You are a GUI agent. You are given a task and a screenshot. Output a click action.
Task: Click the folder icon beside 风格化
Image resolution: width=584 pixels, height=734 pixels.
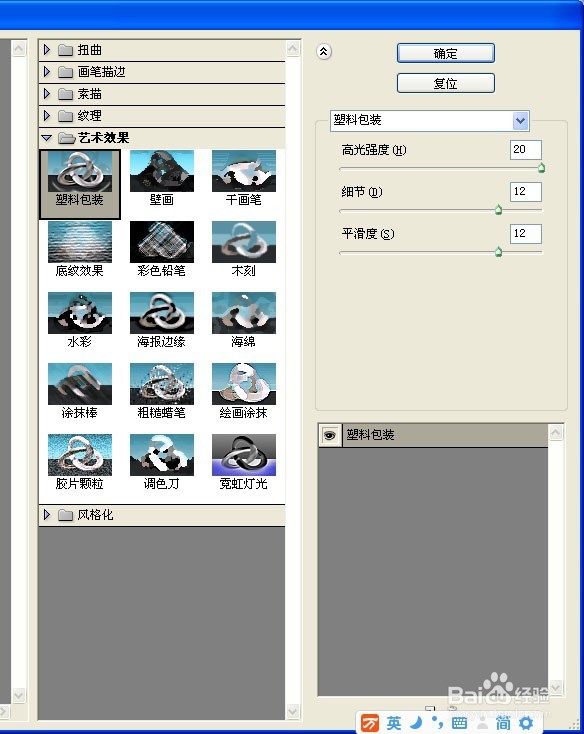coord(66,515)
